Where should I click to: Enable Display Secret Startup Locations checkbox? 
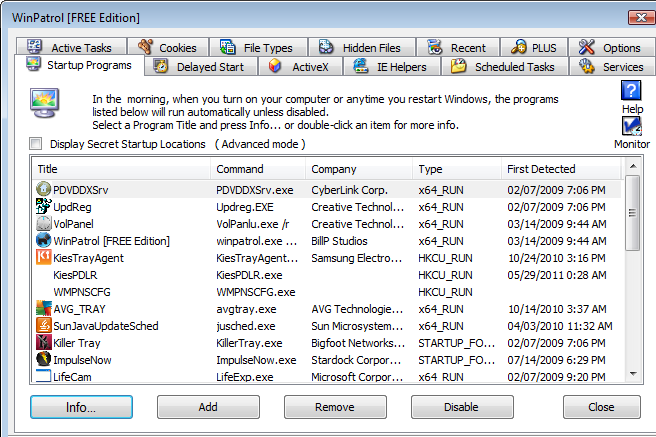(37, 144)
